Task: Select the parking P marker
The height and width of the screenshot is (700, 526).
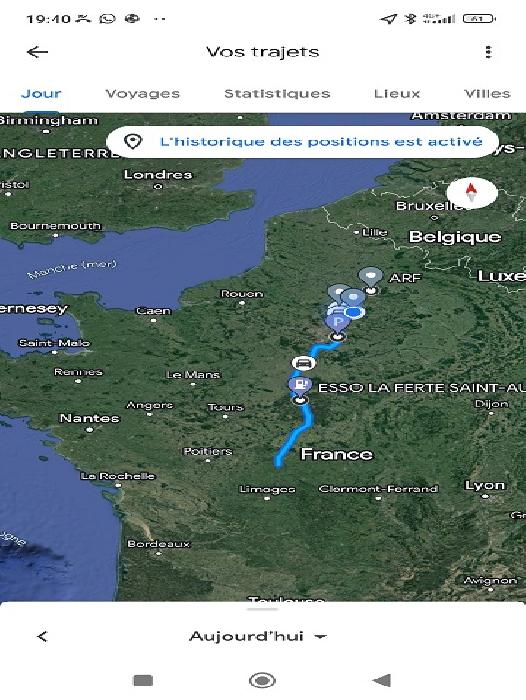Action: (338, 322)
